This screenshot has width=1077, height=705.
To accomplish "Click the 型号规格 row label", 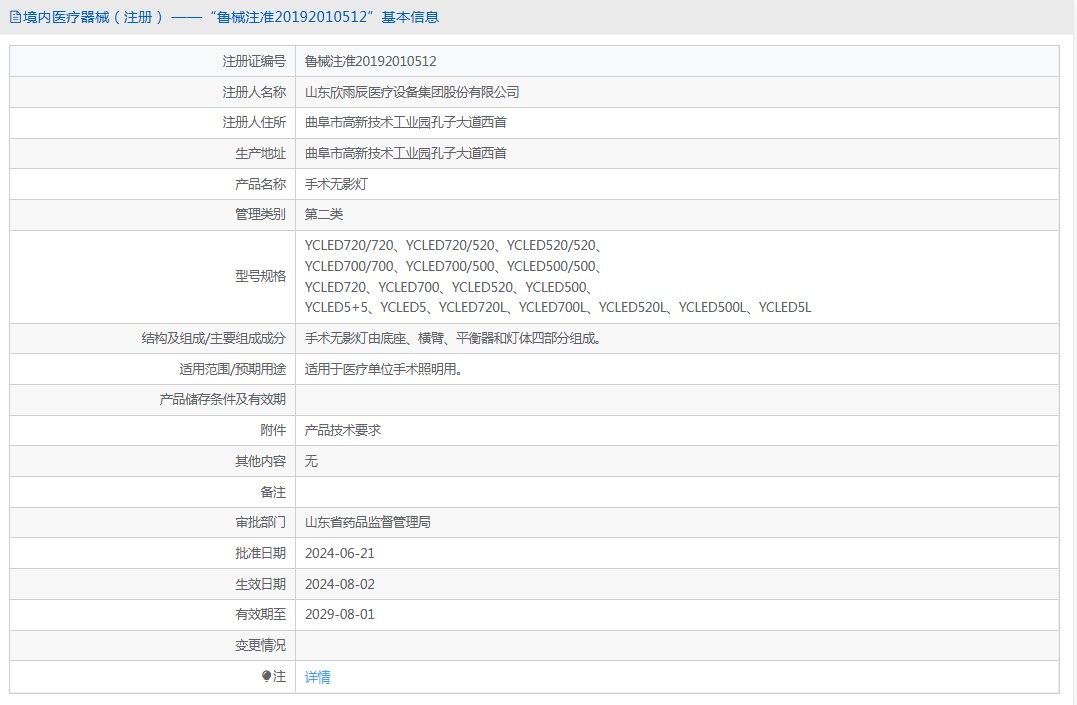I will pyautogui.click(x=260, y=276).
